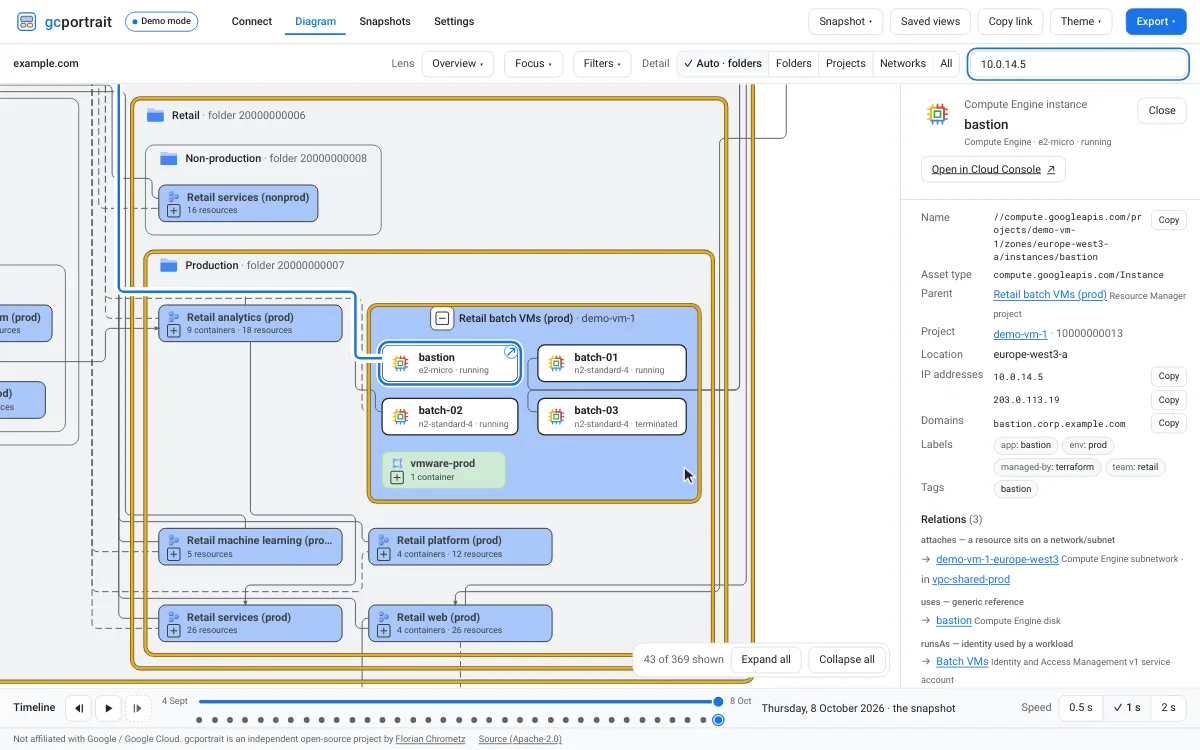
Task: Step timeline back one snapshot
Action: pos(78,708)
